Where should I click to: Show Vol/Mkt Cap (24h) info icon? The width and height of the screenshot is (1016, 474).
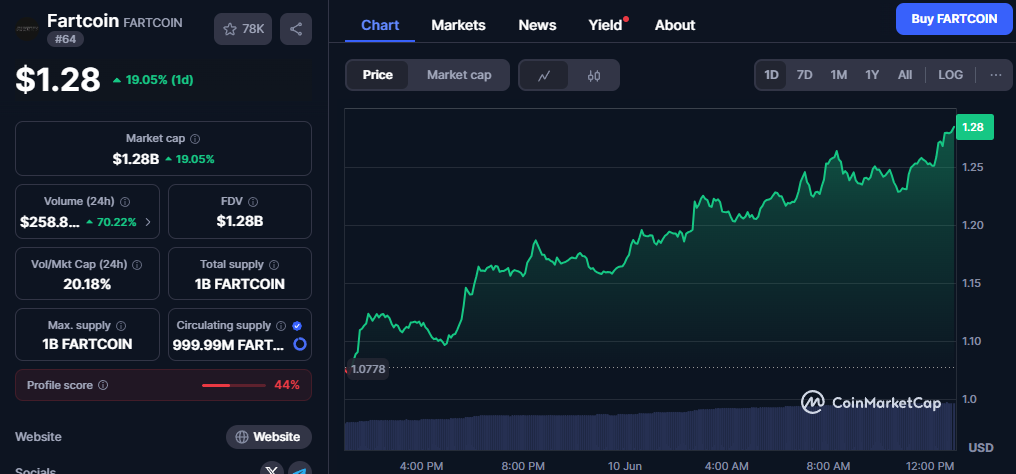click(x=137, y=264)
